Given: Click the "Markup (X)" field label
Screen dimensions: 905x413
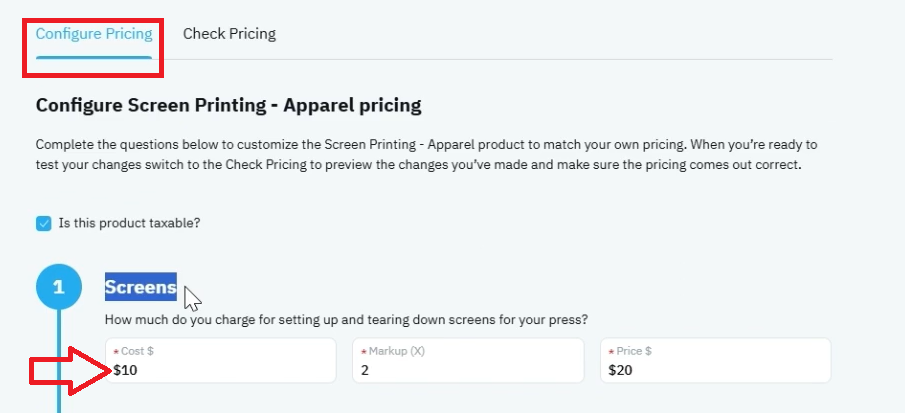Looking at the screenshot, I should pyautogui.click(x=397, y=351).
